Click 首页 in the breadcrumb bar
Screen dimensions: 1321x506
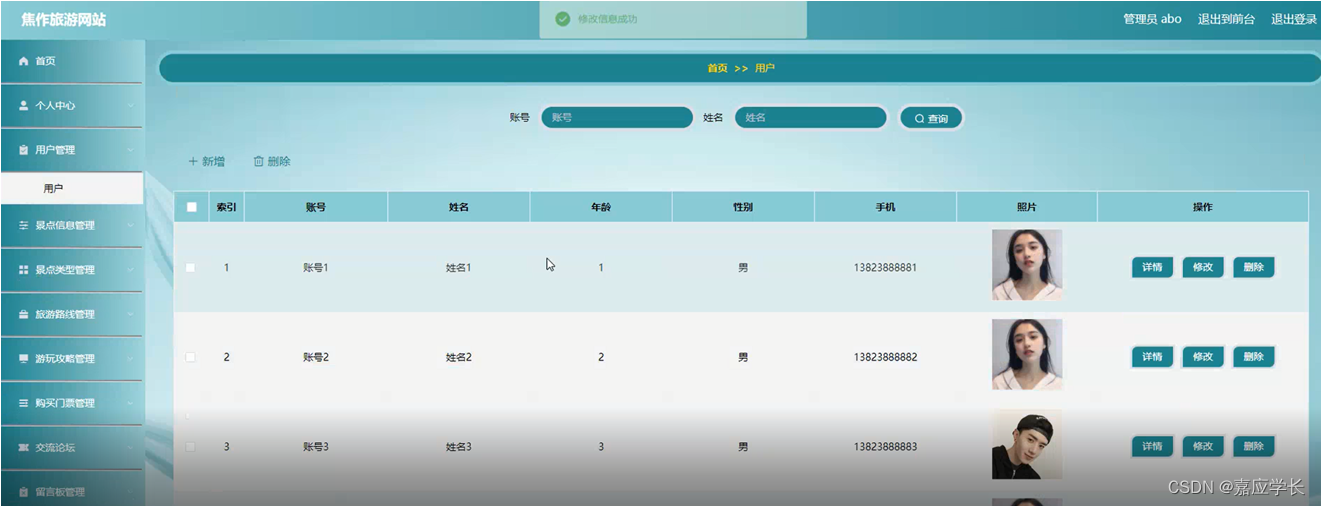tap(717, 69)
